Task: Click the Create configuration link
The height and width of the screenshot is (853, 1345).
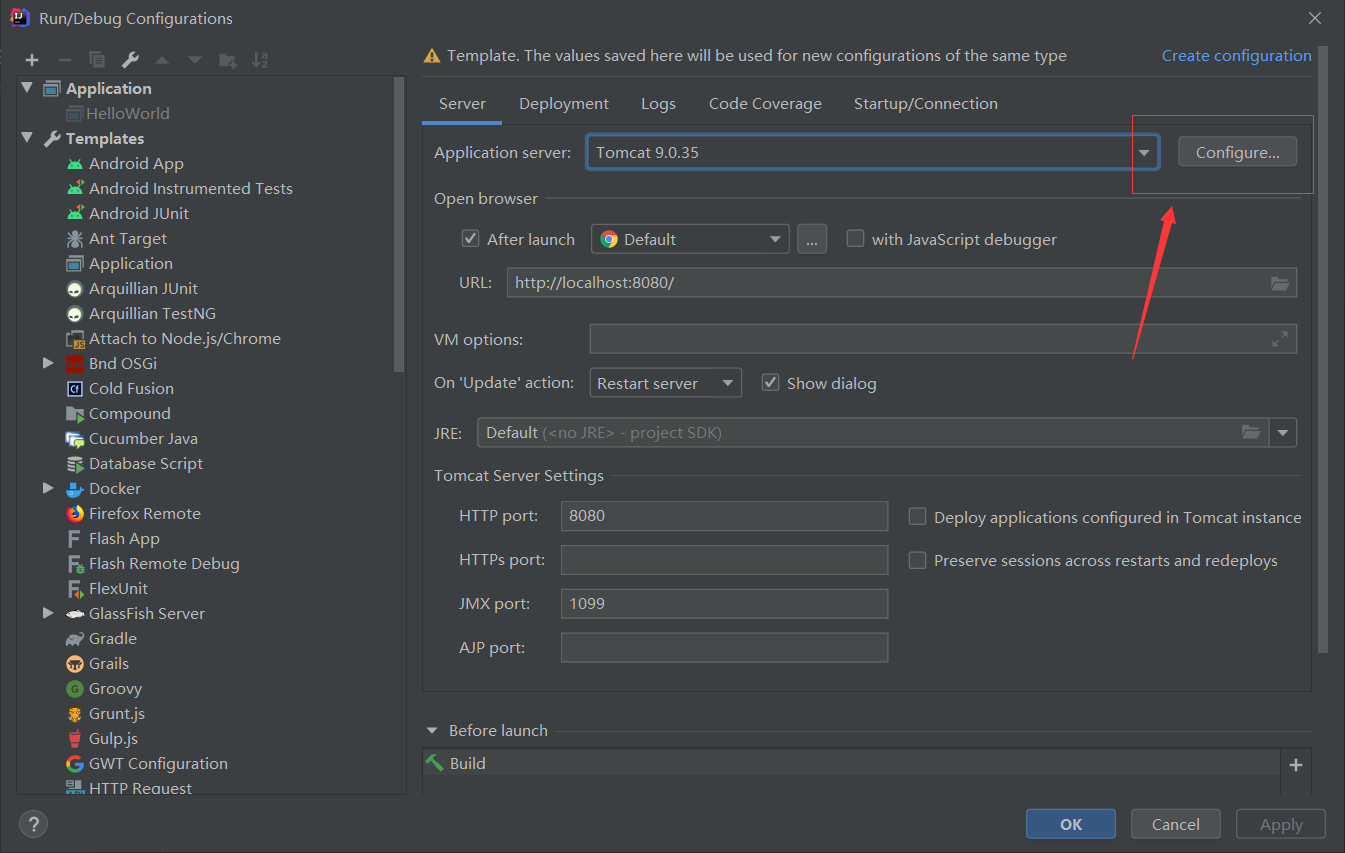Action: (x=1236, y=56)
